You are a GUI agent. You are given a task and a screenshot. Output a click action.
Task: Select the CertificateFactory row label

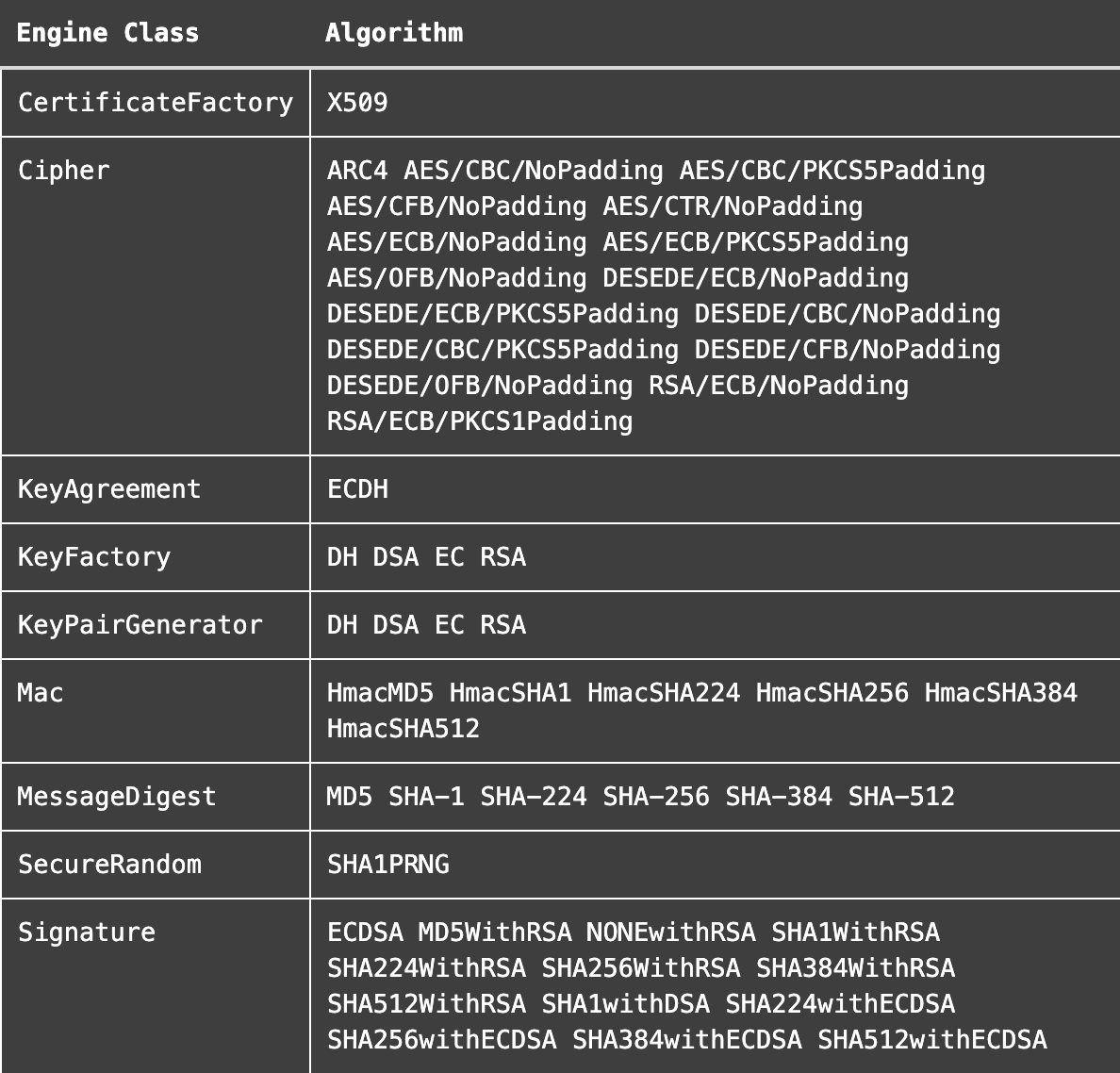(156, 102)
